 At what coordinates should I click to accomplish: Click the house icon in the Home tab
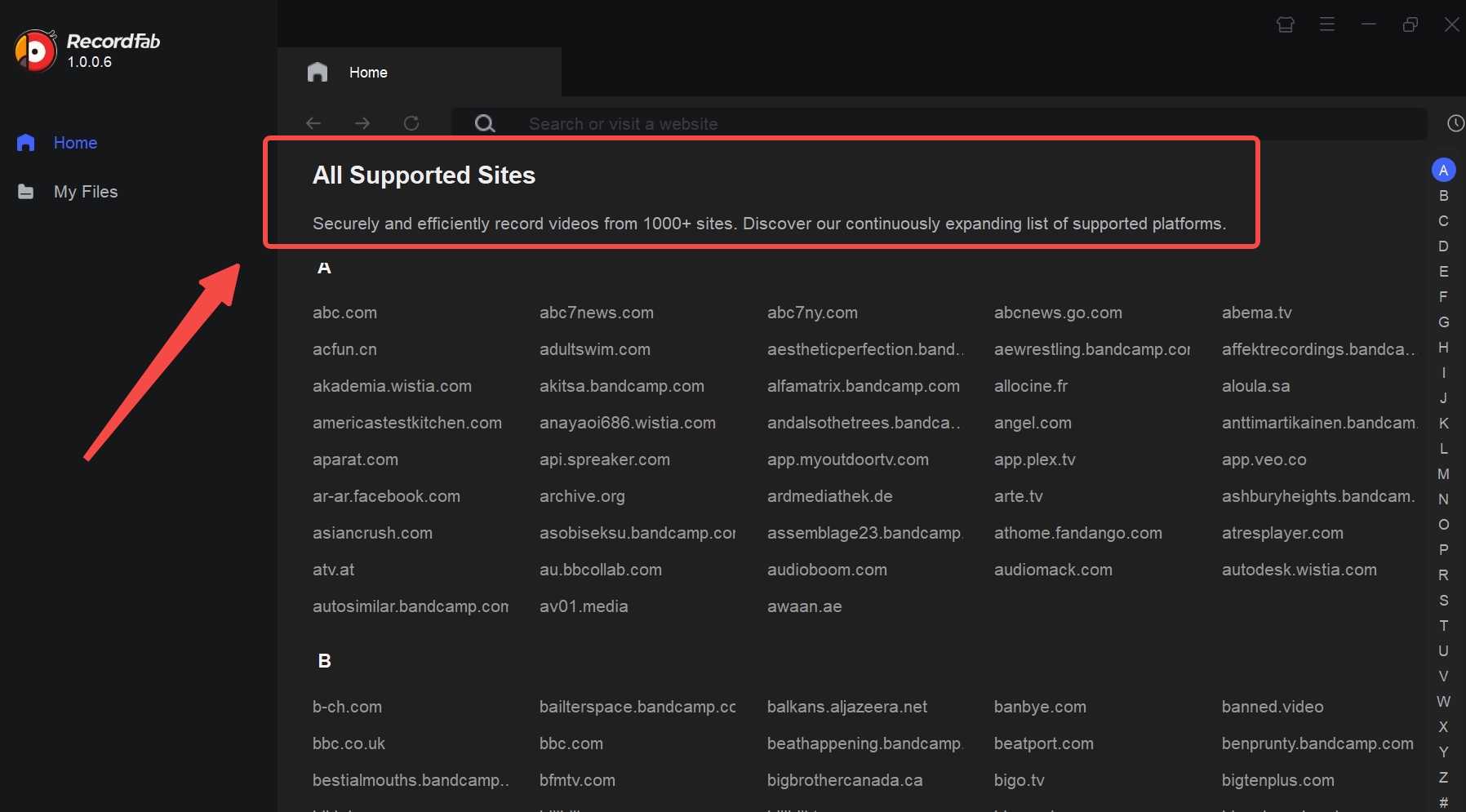[x=318, y=73]
